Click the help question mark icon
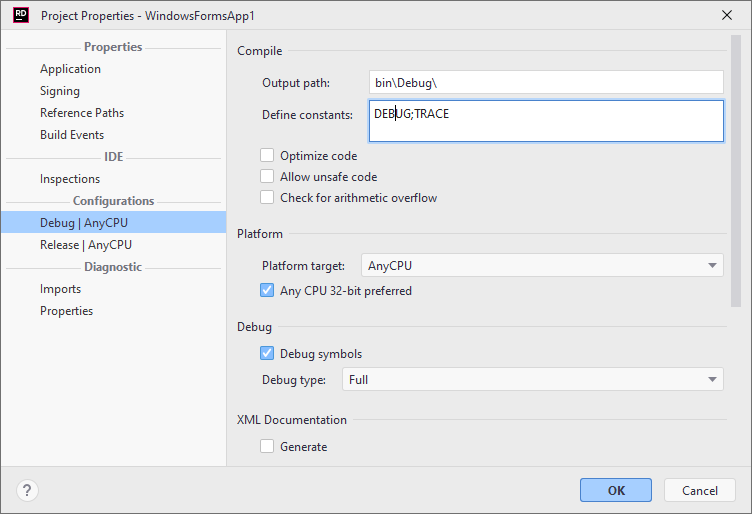The image size is (752, 514). click(27, 490)
